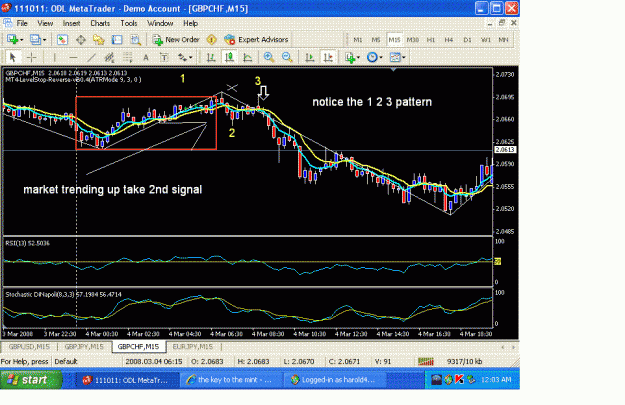Select the Equidistant Channel tool
Viewport: 625px width, 405px height.
click(109, 57)
